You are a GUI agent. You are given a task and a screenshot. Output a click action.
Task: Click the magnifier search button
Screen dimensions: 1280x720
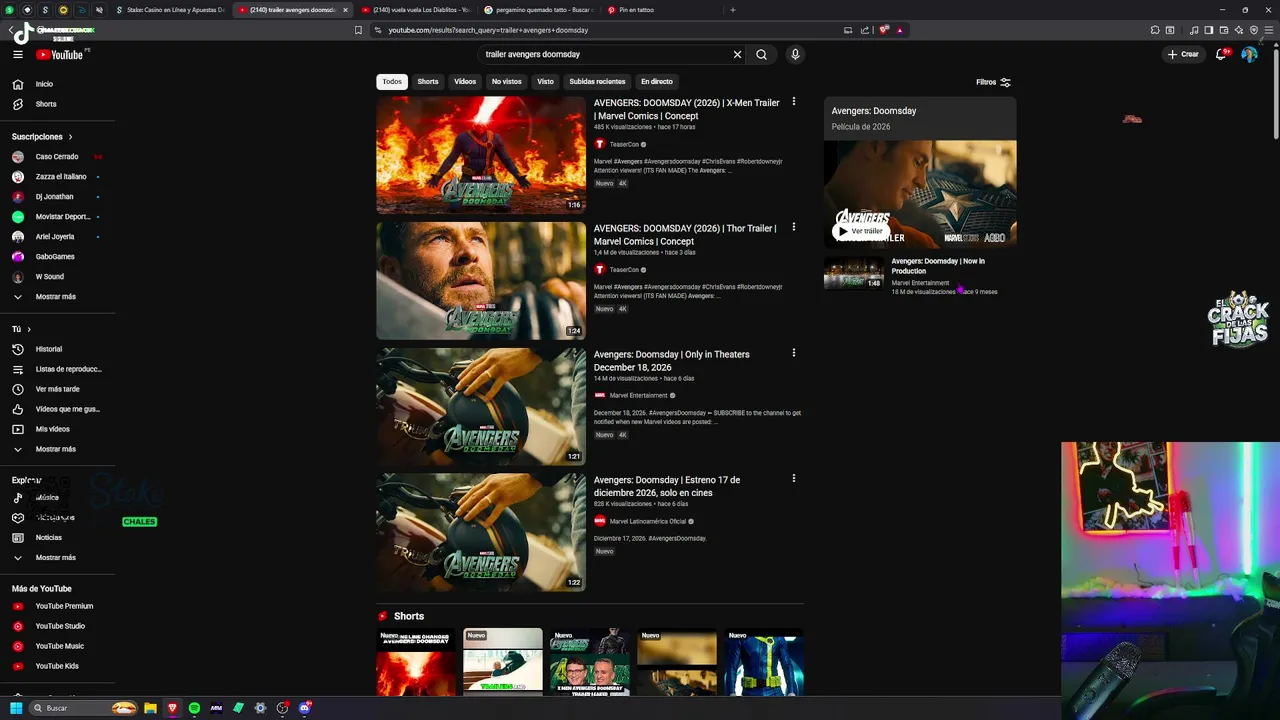[x=761, y=54]
